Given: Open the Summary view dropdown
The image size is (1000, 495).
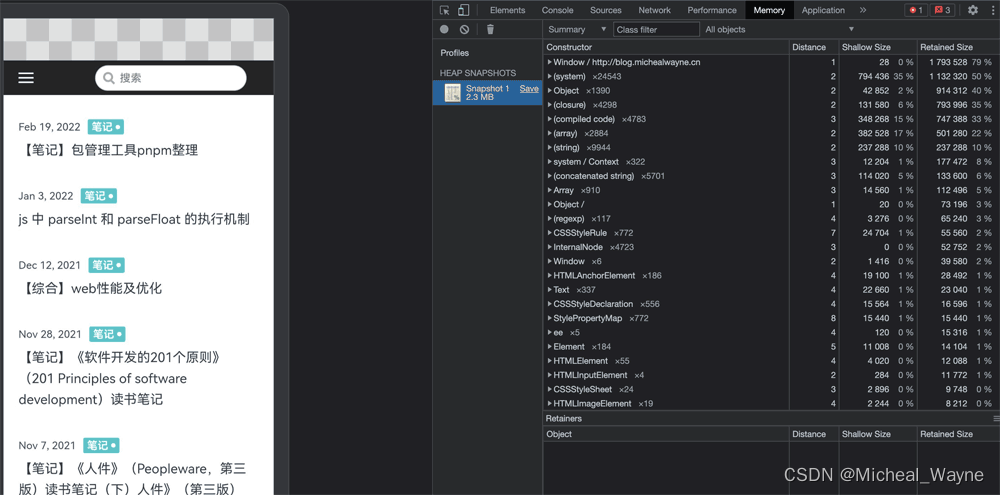Looking at the screenshot, I should pyautogui.click(x=577, y=29).
